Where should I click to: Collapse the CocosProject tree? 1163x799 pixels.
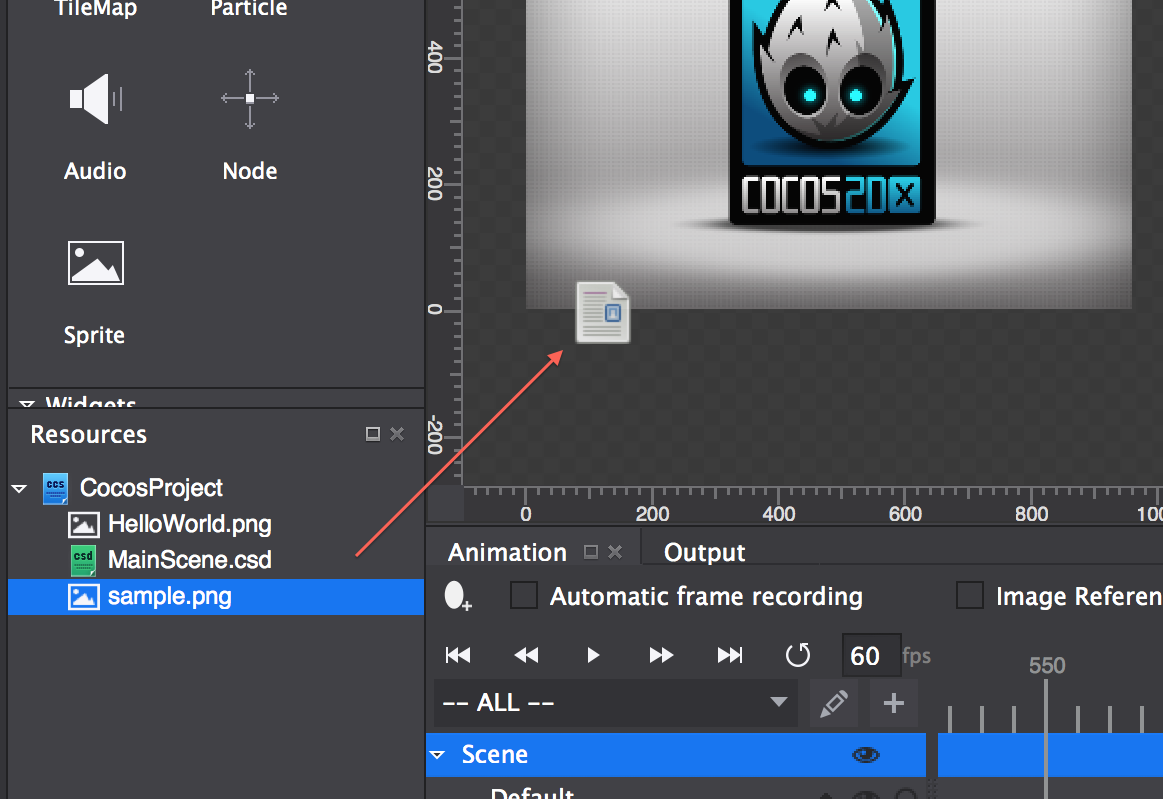point(19,488)
